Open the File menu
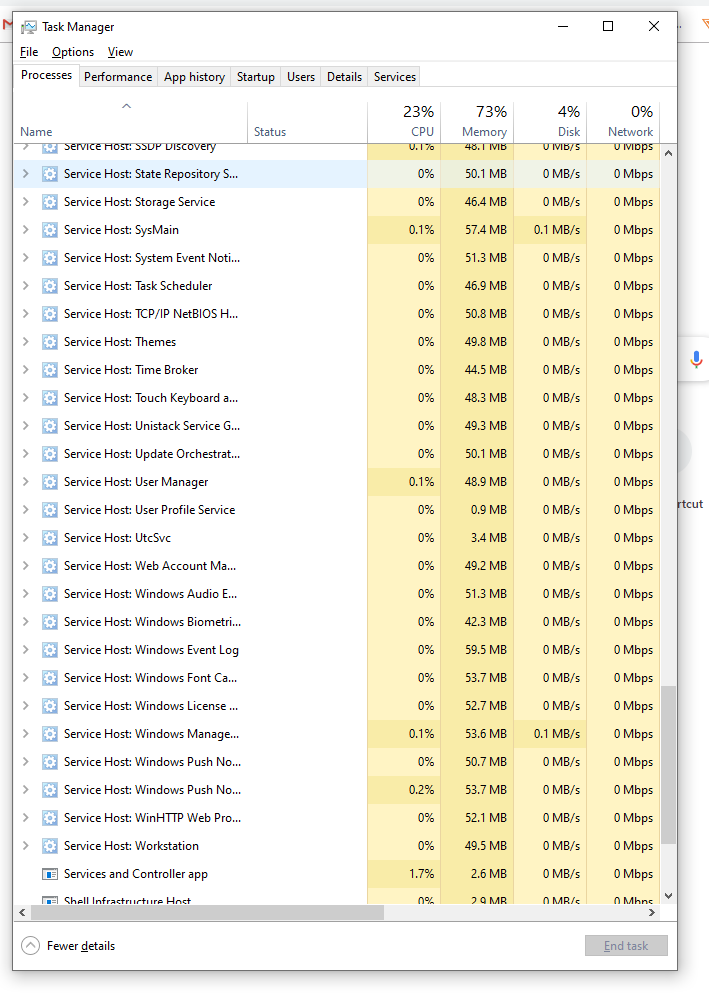The height and width of the screenshot is (1004, 709). coord(29,52)
